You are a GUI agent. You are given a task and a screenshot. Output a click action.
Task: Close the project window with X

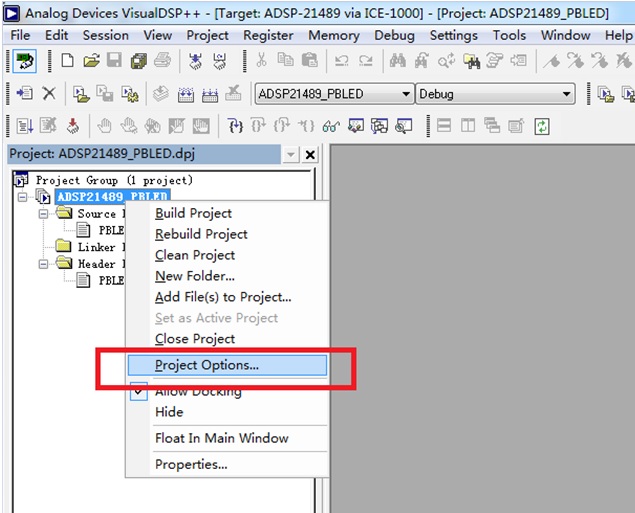310,155
